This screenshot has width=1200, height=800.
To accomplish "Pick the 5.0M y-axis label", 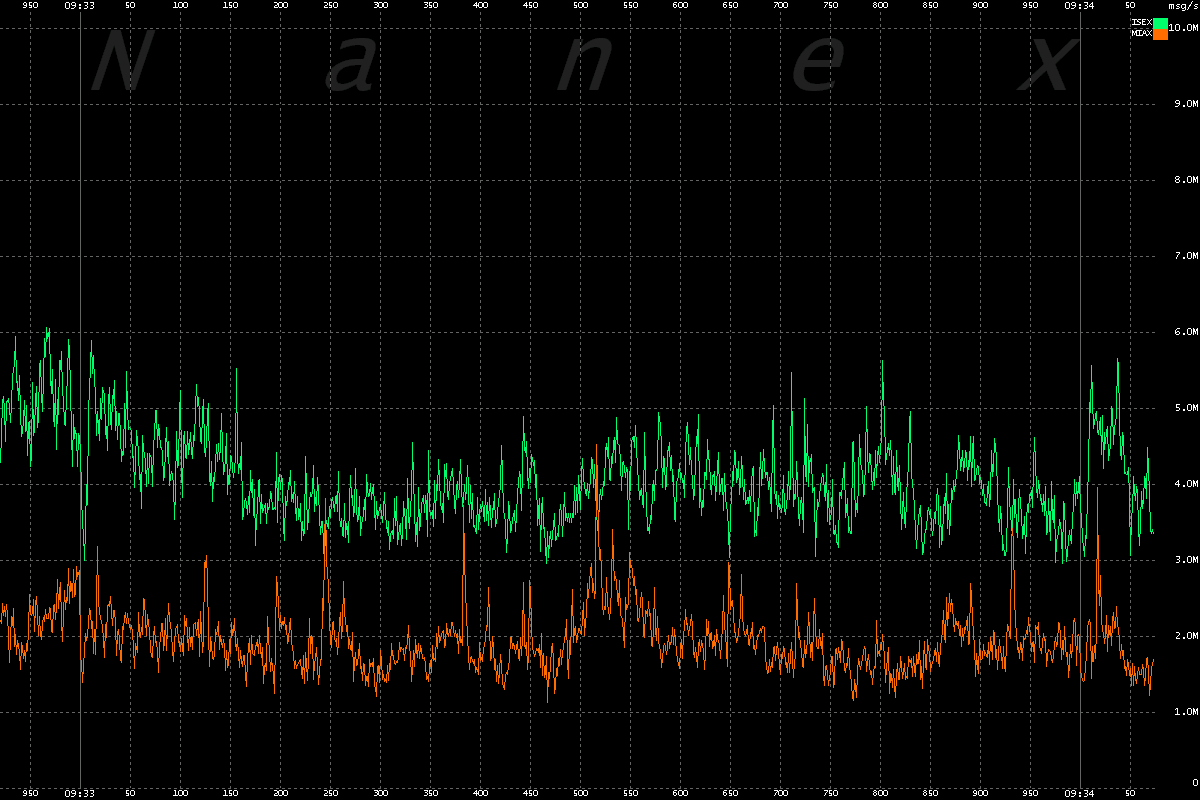I will [1186, 408].
